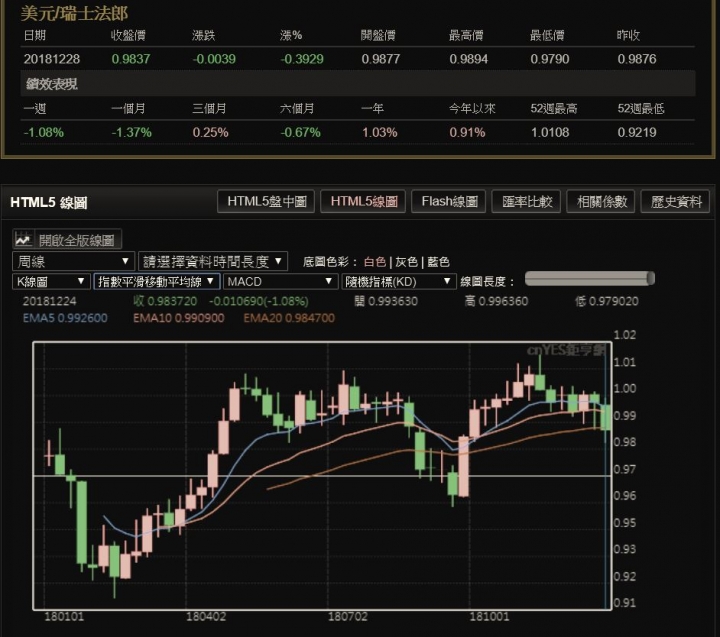Click the 52-week low 0.9219
720x637 pixels.
click(637, 132)
